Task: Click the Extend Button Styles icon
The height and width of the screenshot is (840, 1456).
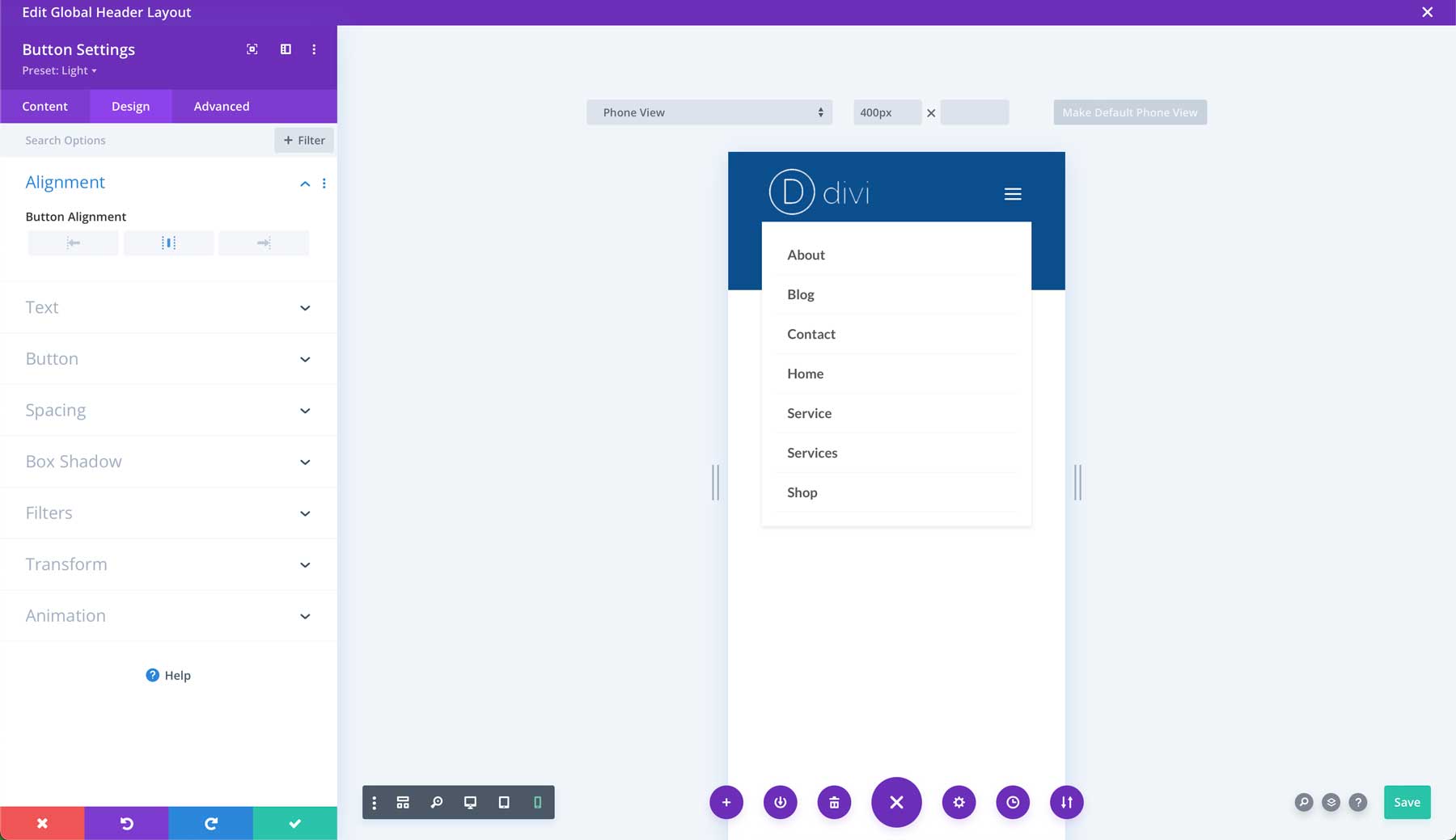Action: coord(252,49)
